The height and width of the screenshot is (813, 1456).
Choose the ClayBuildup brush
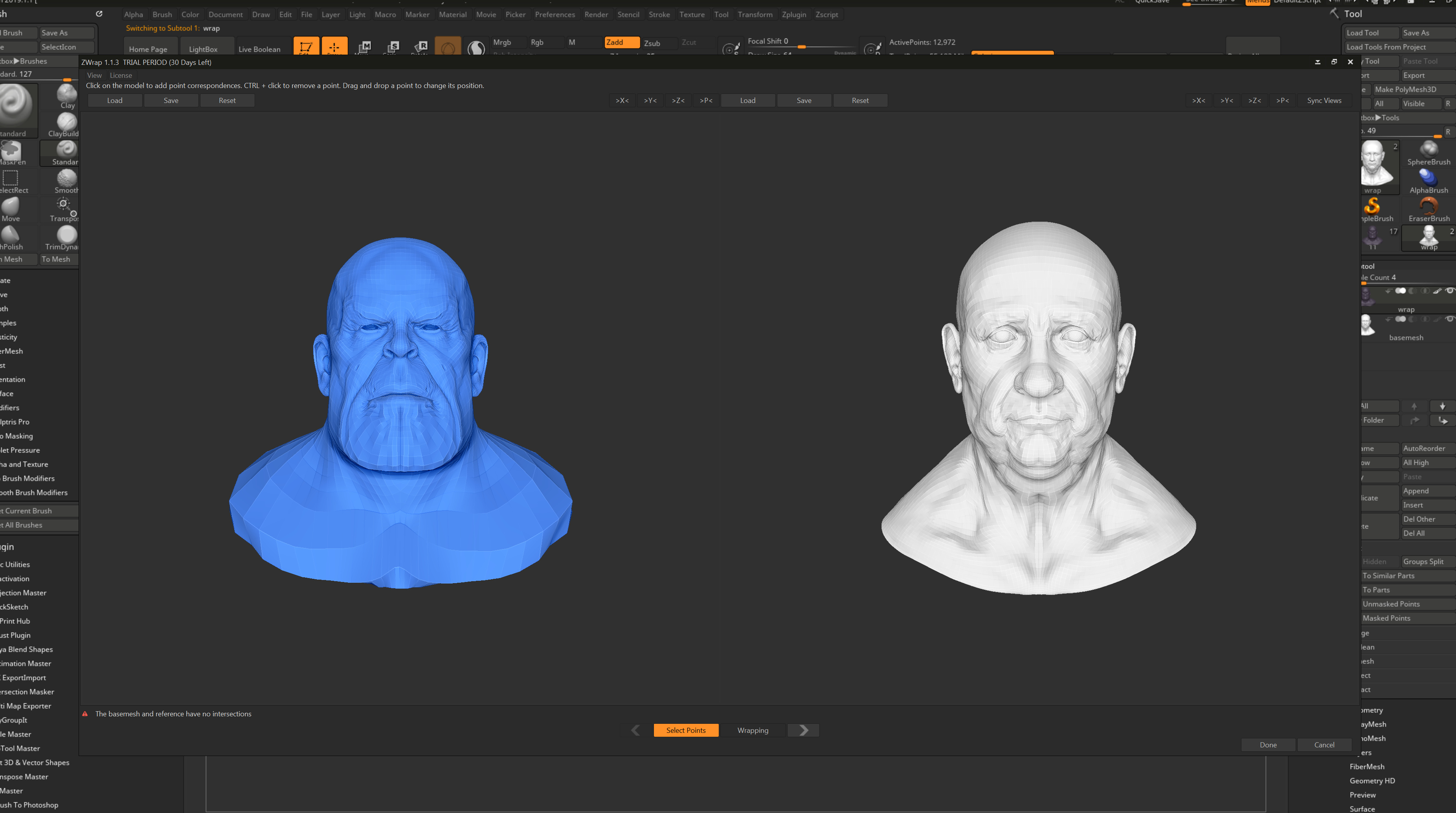coord(66,123)
